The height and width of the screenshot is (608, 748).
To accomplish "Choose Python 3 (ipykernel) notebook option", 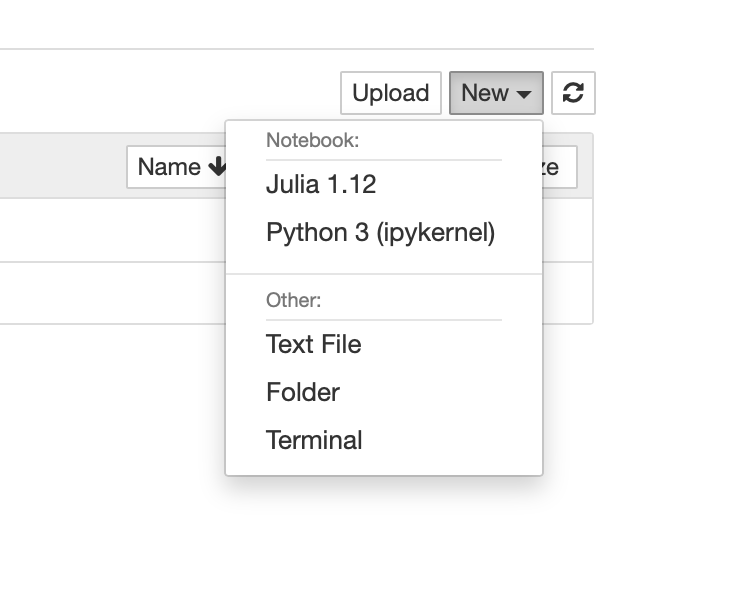I will (380, 233).
